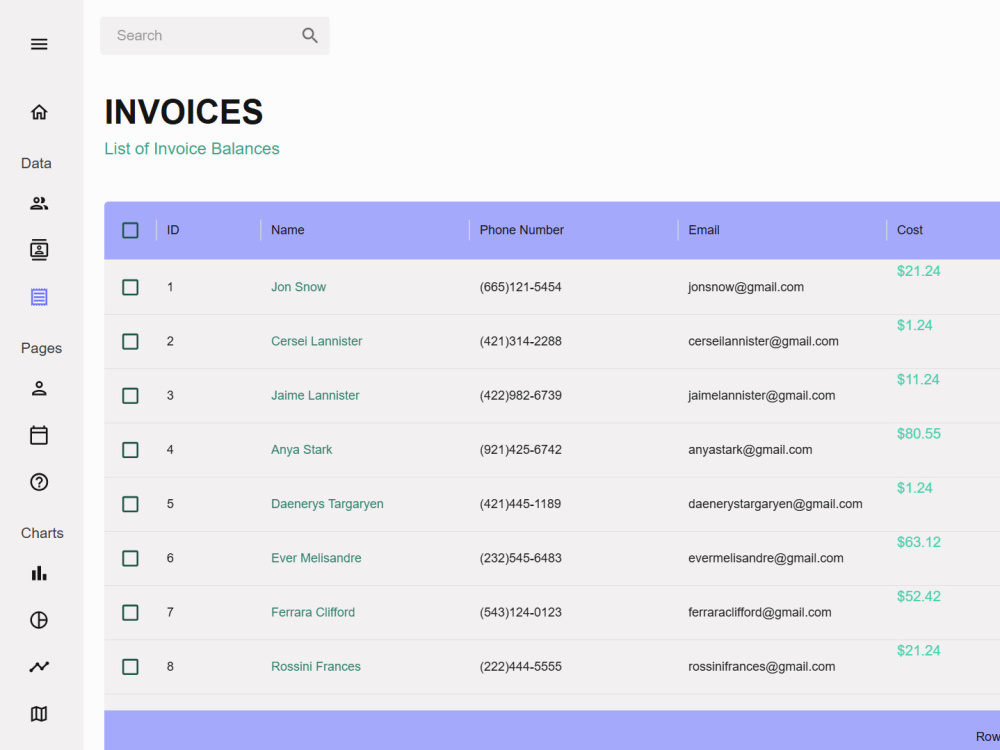Click the phone number (422)982-6739
The width and height of the screenshot is (1000, 750).
(520, 395)
